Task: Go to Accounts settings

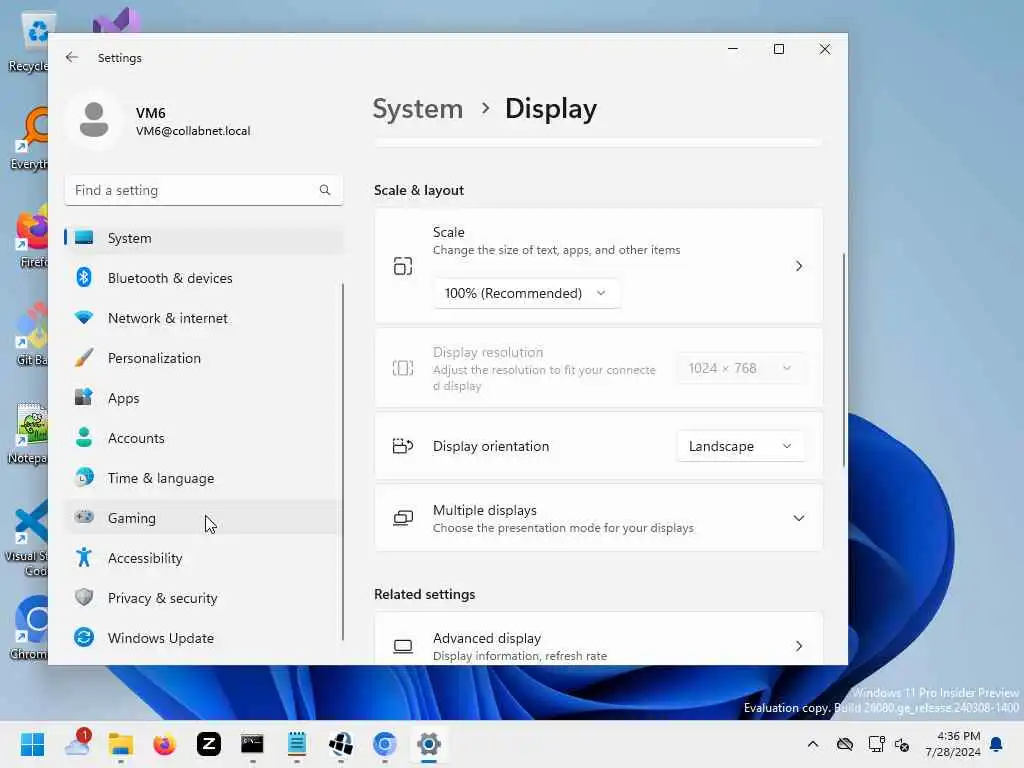Action: (x=204, y=438)
